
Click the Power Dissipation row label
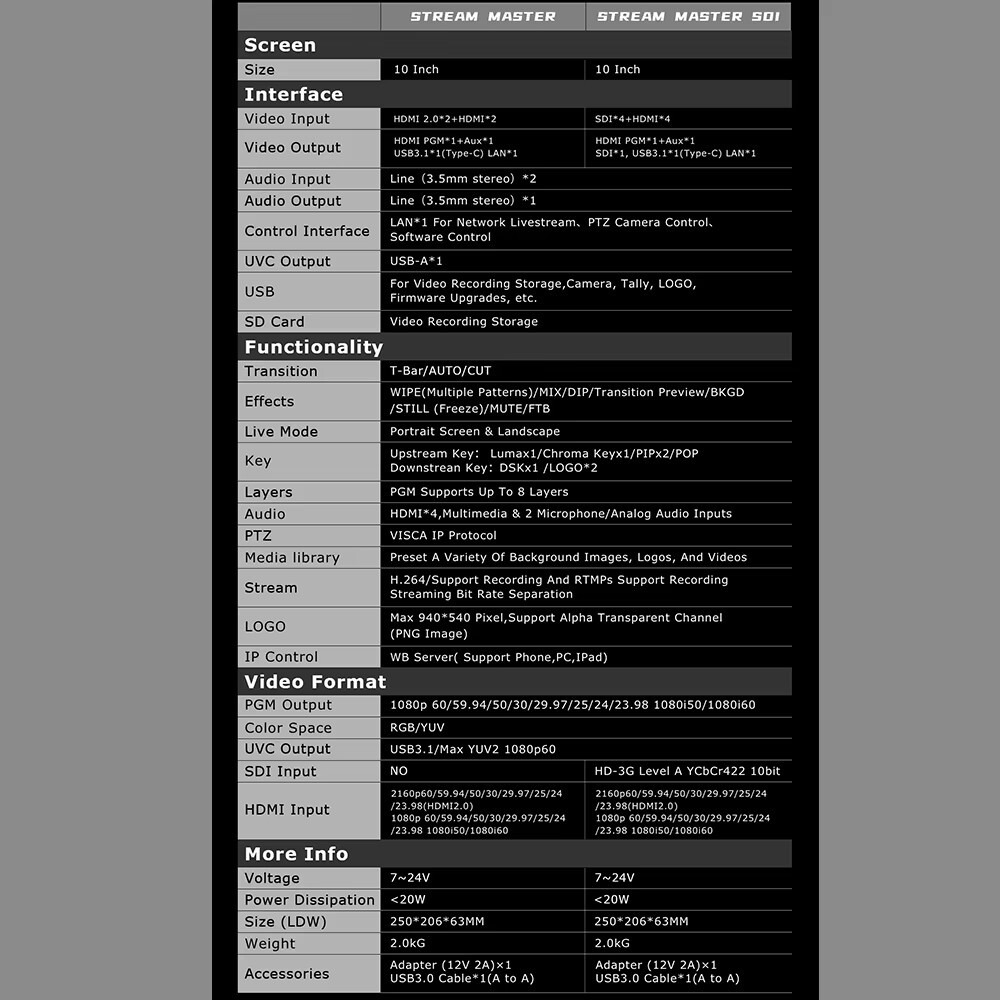click(x=309, y=900)
